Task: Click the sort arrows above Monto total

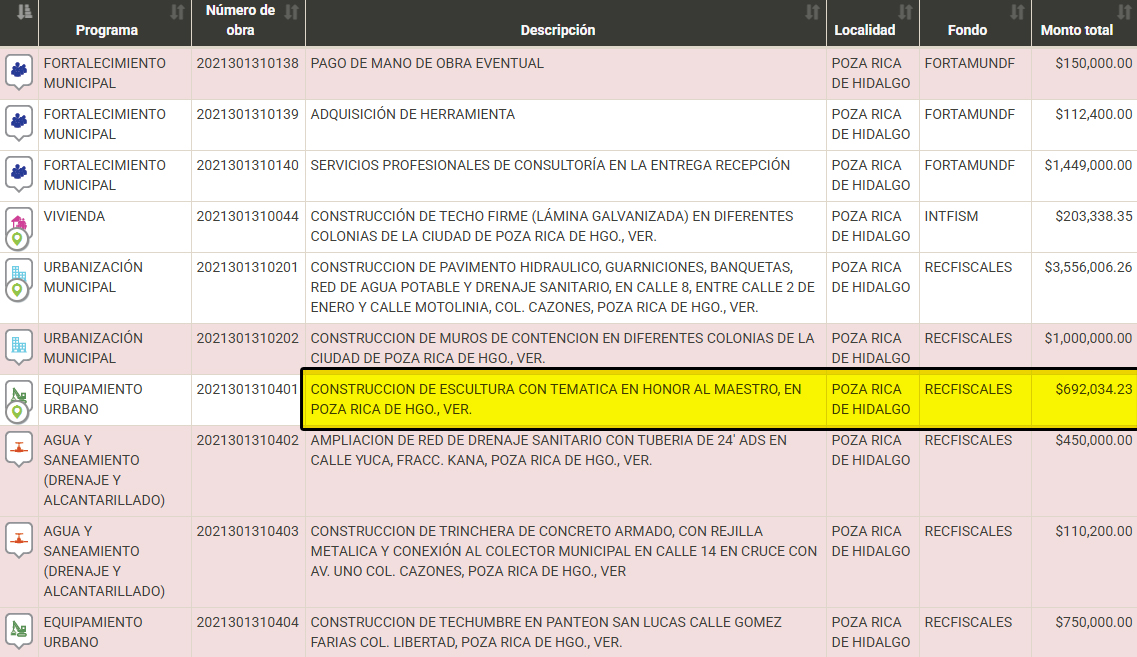Action: click(1122, 12)
